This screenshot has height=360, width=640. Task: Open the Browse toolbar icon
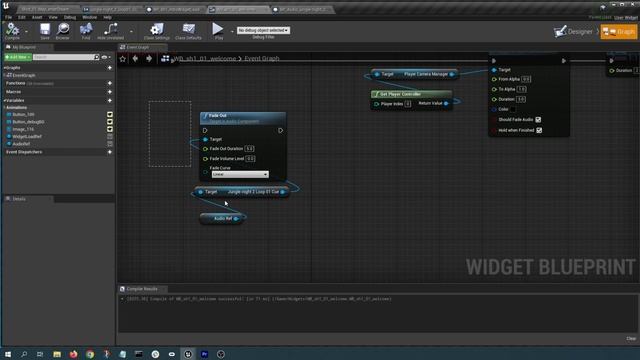(62, 31)
